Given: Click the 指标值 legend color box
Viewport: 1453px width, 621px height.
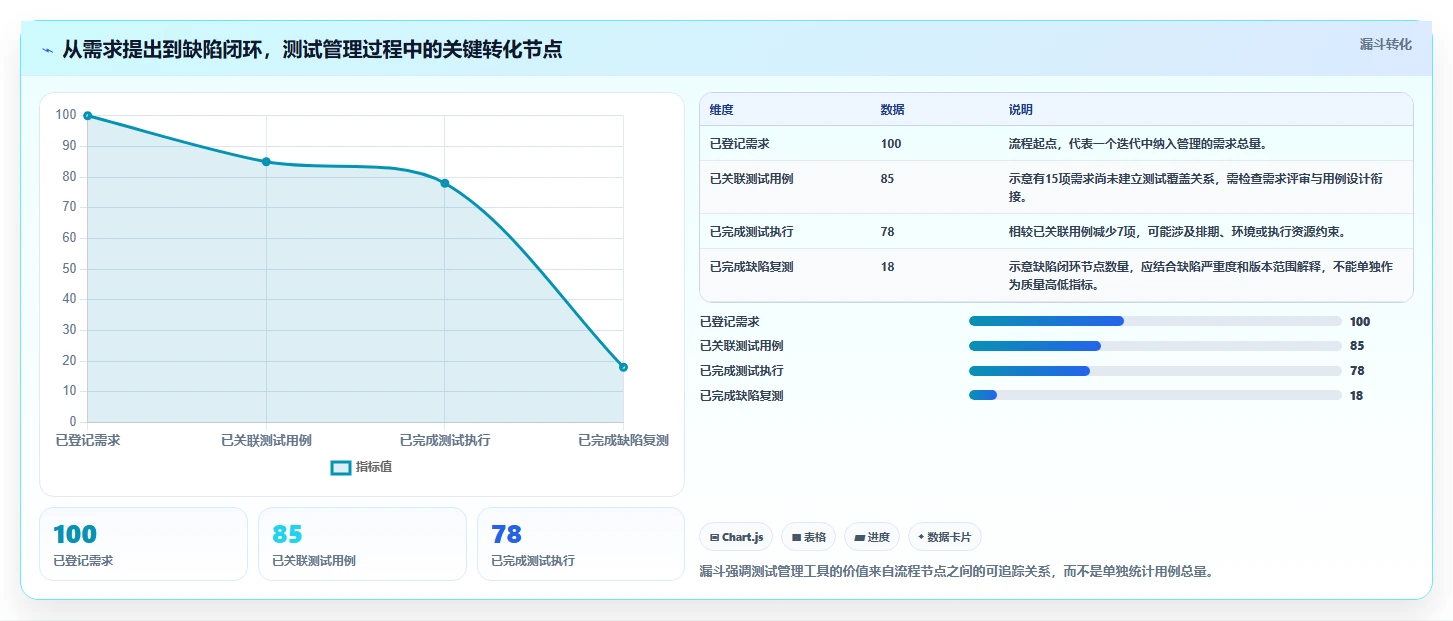Looking at the screenshot, I should tap(340, 467).
